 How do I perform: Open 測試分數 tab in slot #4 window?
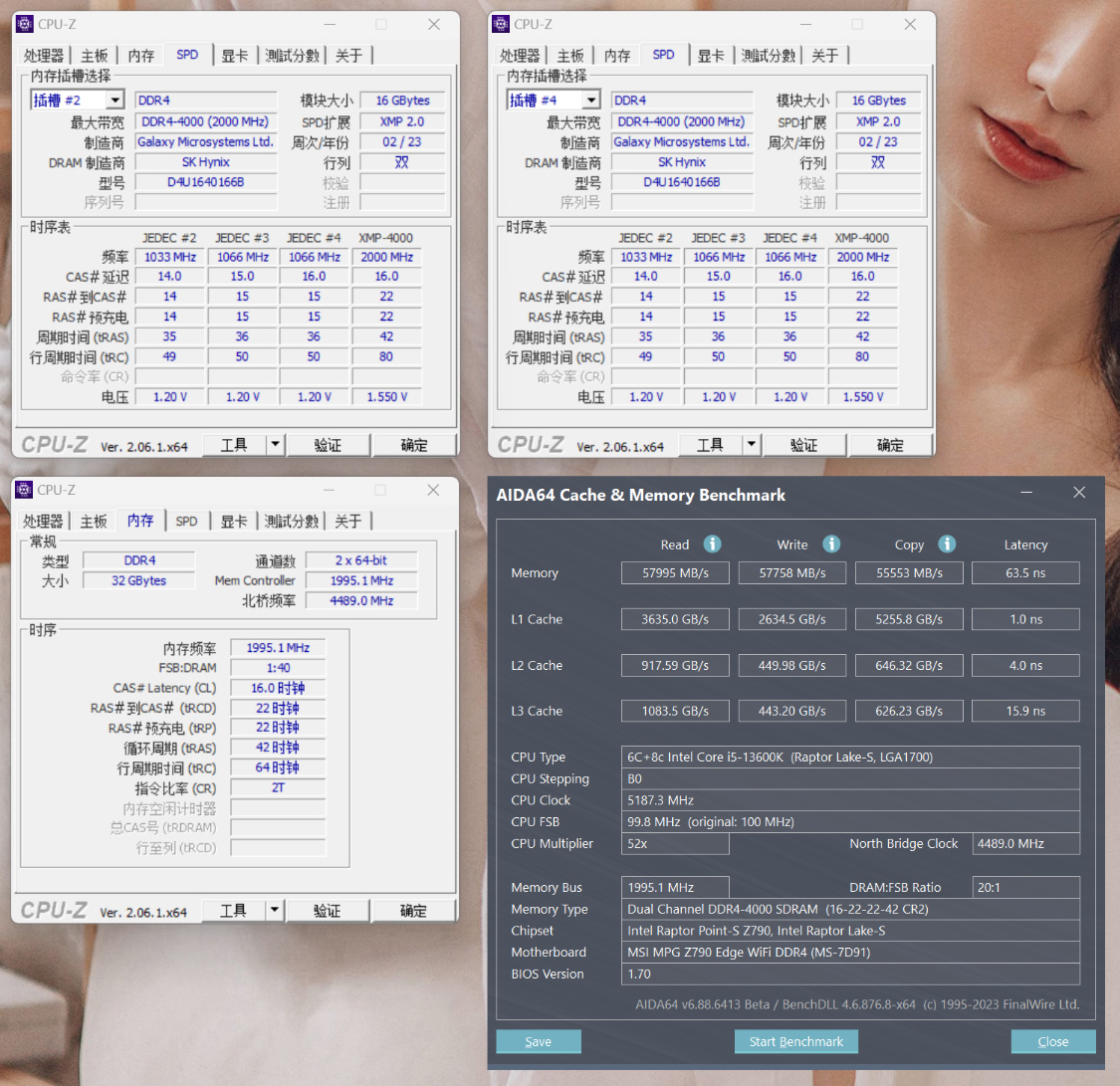[x=769, y=56]
